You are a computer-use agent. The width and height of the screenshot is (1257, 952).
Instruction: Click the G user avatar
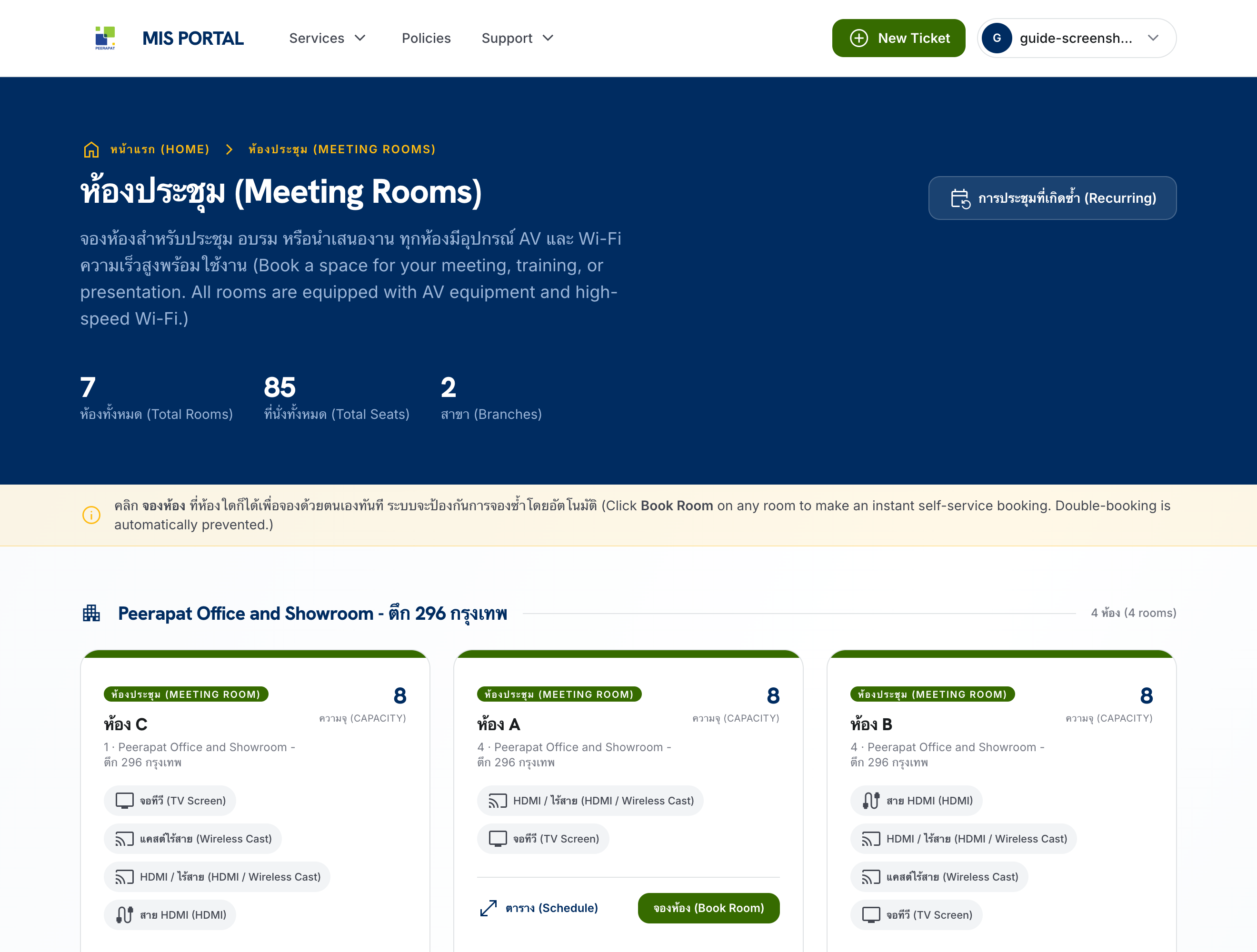point(996,38)
